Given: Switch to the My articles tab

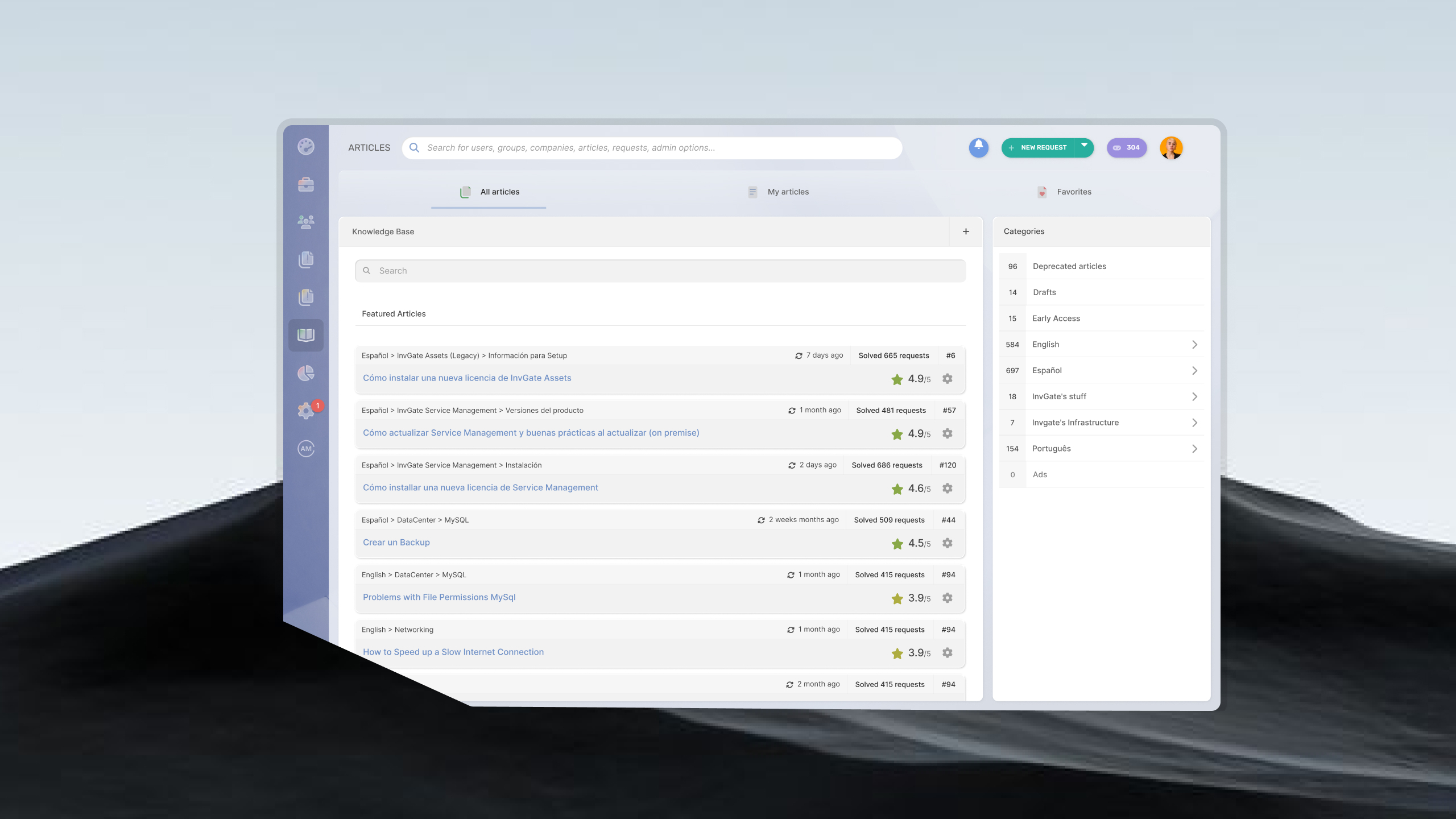Looking at the screenshot, I should point(778,192).
